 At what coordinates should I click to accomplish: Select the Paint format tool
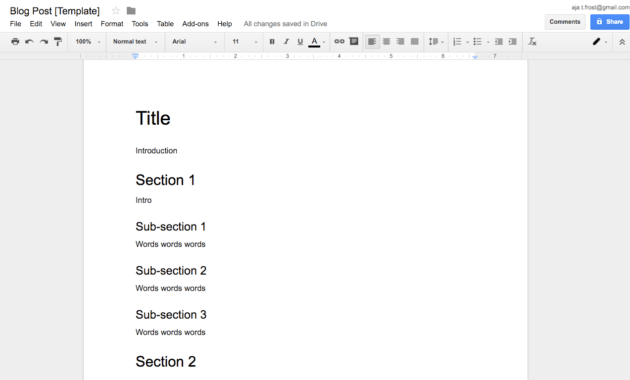[58, 41]
